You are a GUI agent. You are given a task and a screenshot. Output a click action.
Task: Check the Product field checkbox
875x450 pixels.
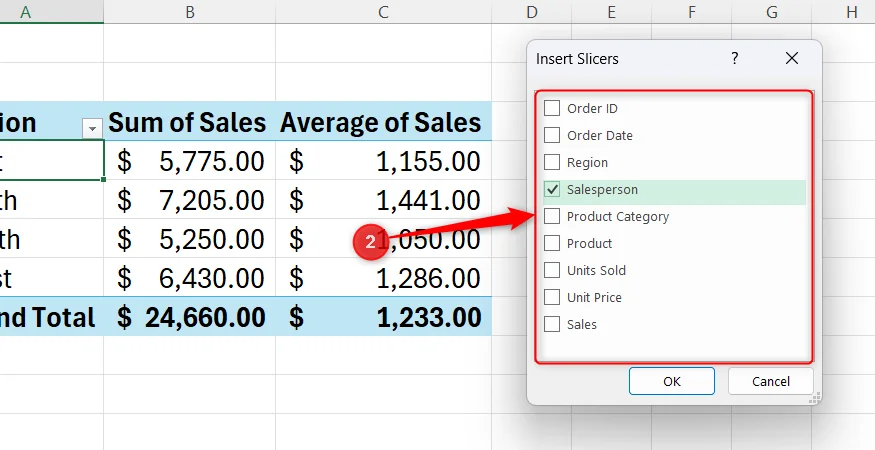[x=552, y=243]
